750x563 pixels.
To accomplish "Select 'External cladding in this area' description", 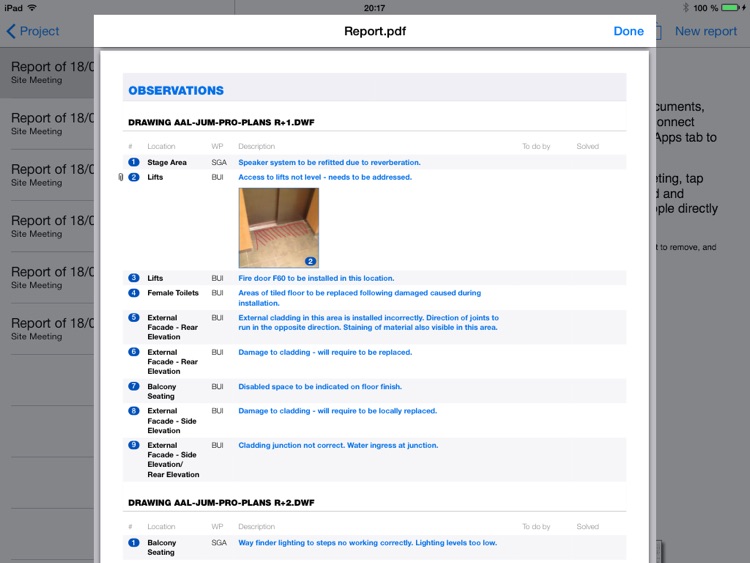I will (368, 322).
